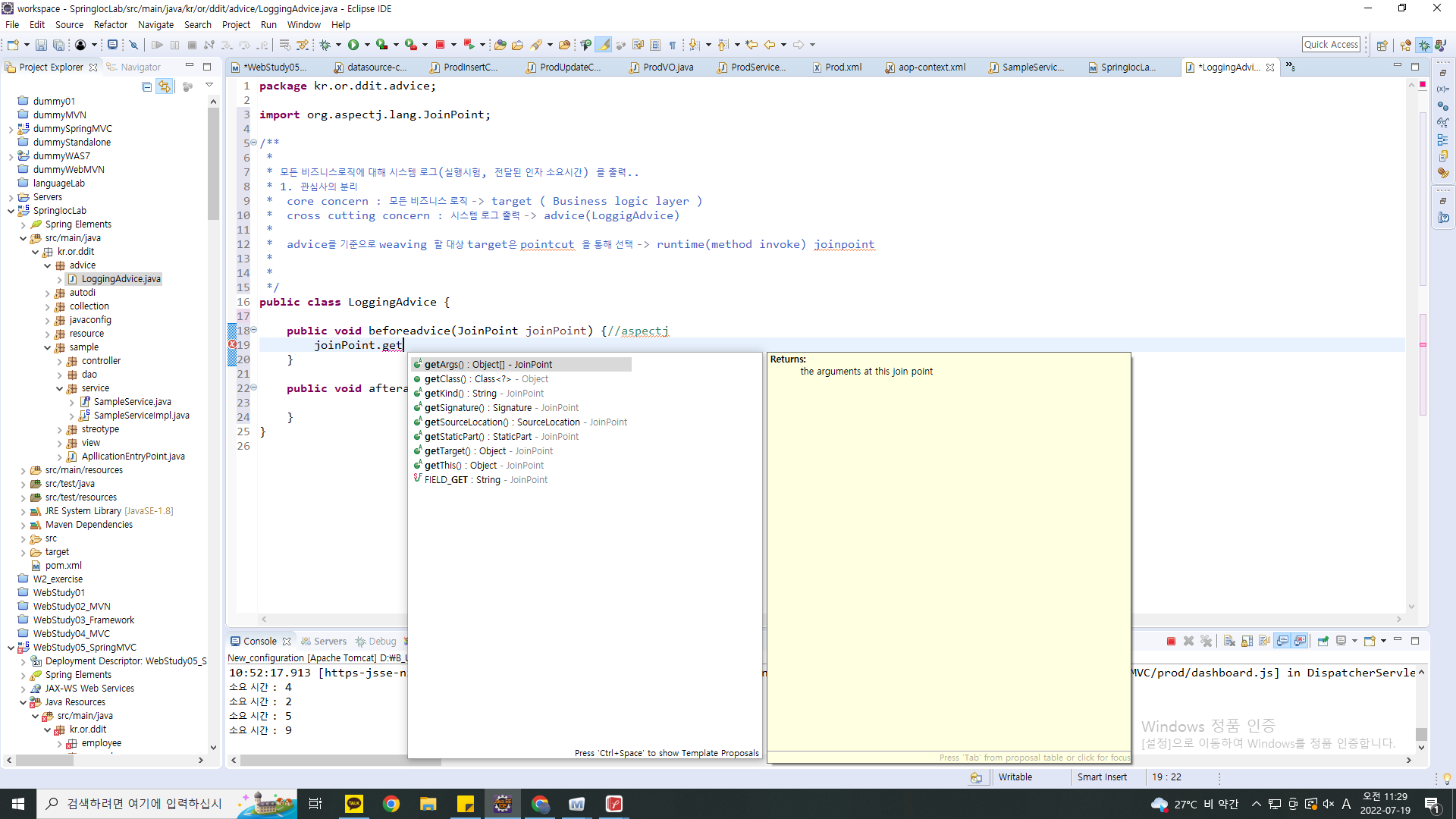Collapse the advice package node
The height and width of the screenshot is (819, 1456).
[47, 265]
